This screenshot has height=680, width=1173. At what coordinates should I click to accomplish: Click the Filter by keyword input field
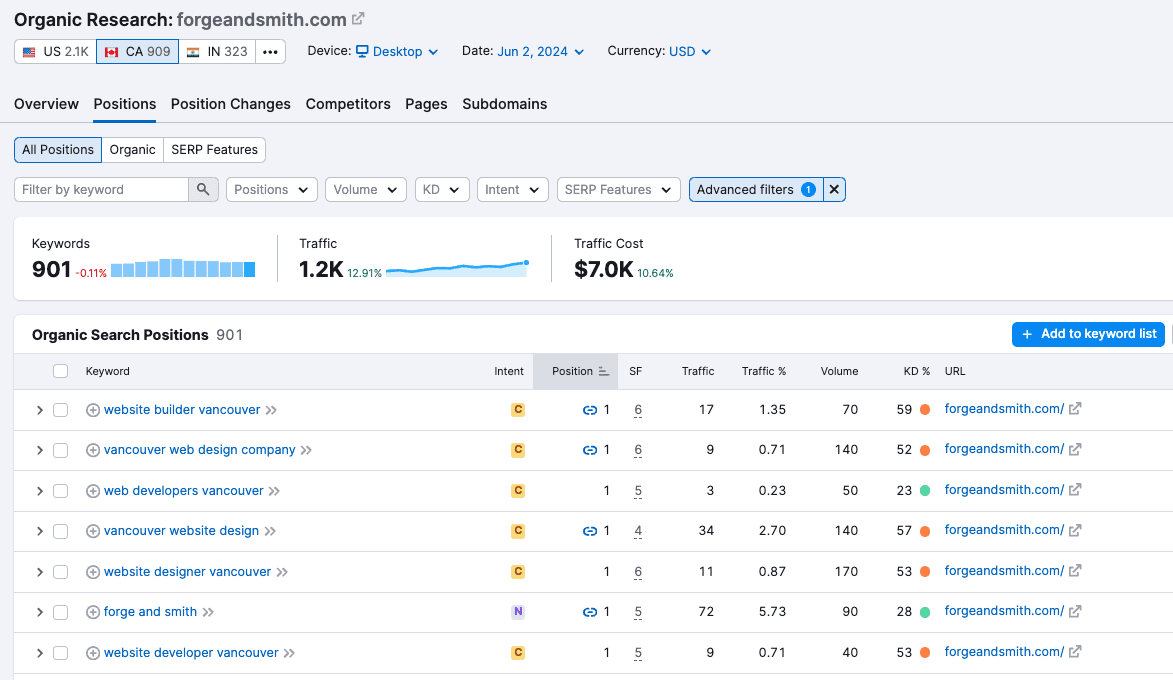tap(101, 190)
